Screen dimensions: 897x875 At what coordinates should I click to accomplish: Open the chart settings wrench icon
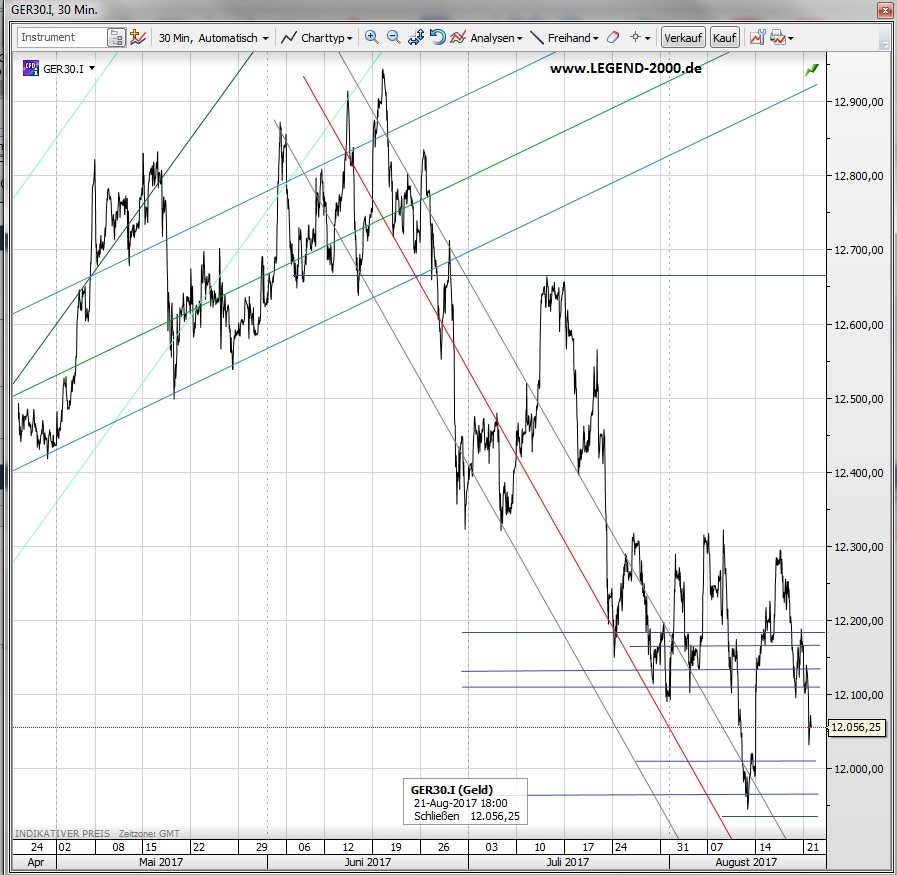757,38
